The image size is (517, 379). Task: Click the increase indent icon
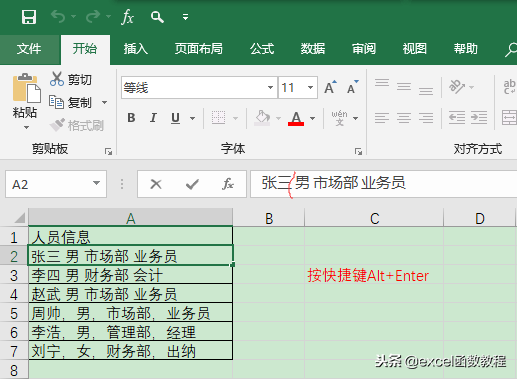479,118
